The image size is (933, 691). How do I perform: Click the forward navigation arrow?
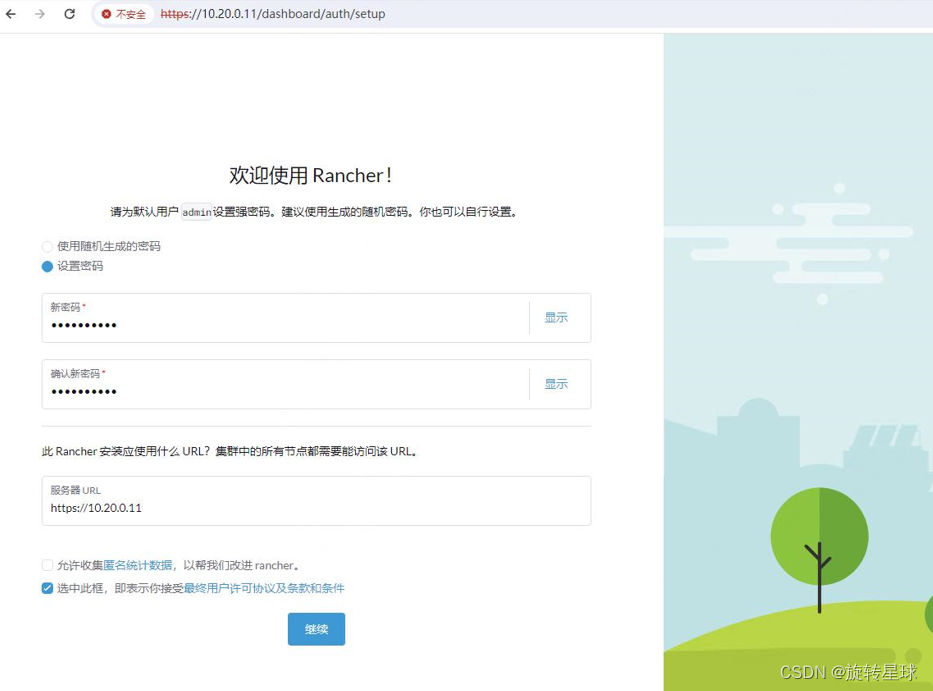41,15
